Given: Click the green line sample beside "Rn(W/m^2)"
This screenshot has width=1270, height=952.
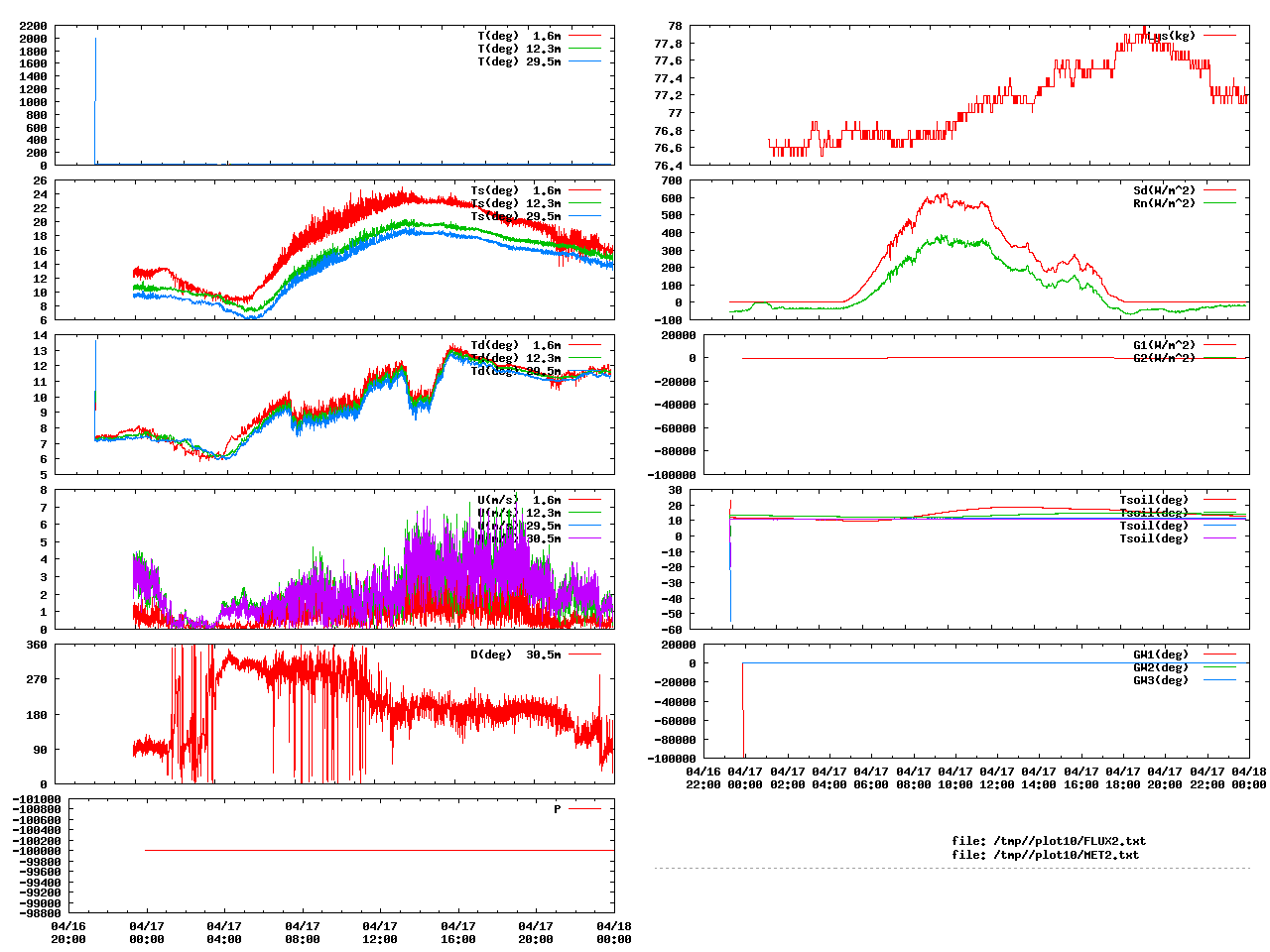Looking at the screenshot, I should pyautogui.click(x=1220, y=203).
